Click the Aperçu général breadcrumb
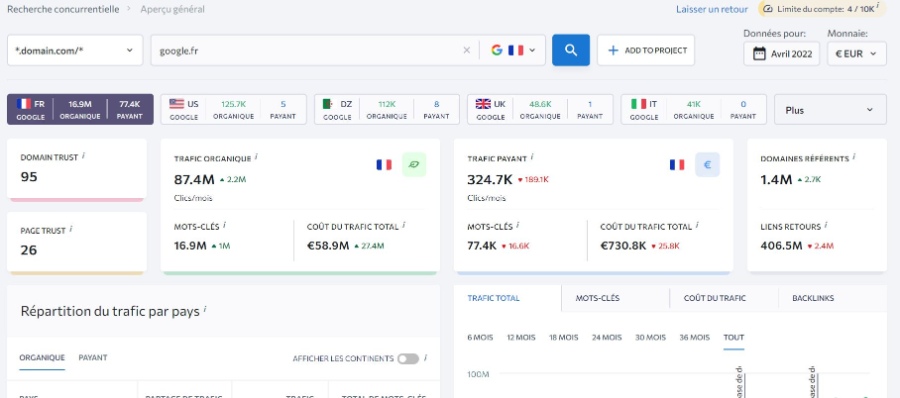Screen dimensions: 900x398 tap(172, 9)
